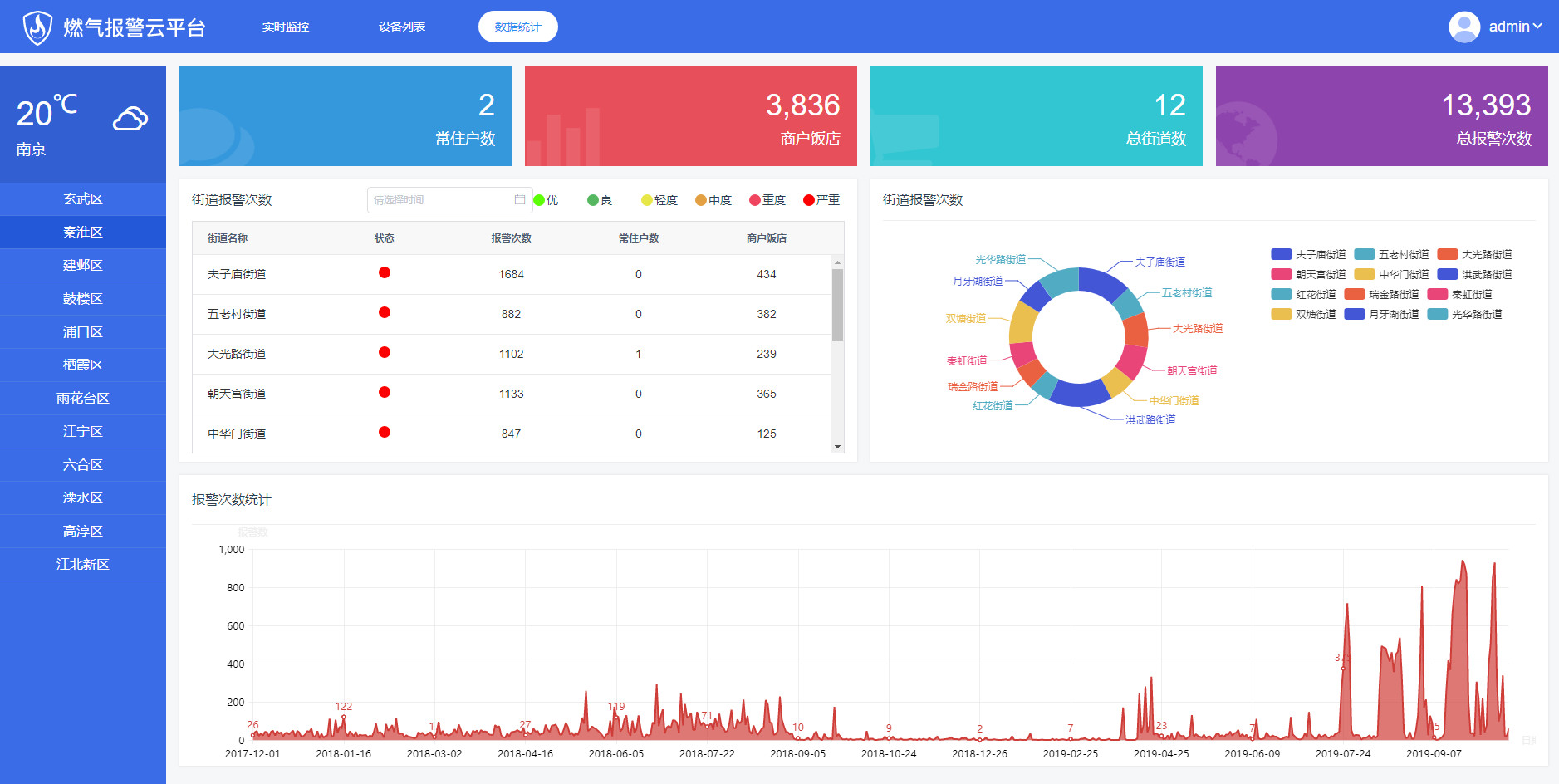Image resolution: width=1559 pixels, height=784 pixels.
Task: Open the 设备列表 tab
Action: pos(402,27)
